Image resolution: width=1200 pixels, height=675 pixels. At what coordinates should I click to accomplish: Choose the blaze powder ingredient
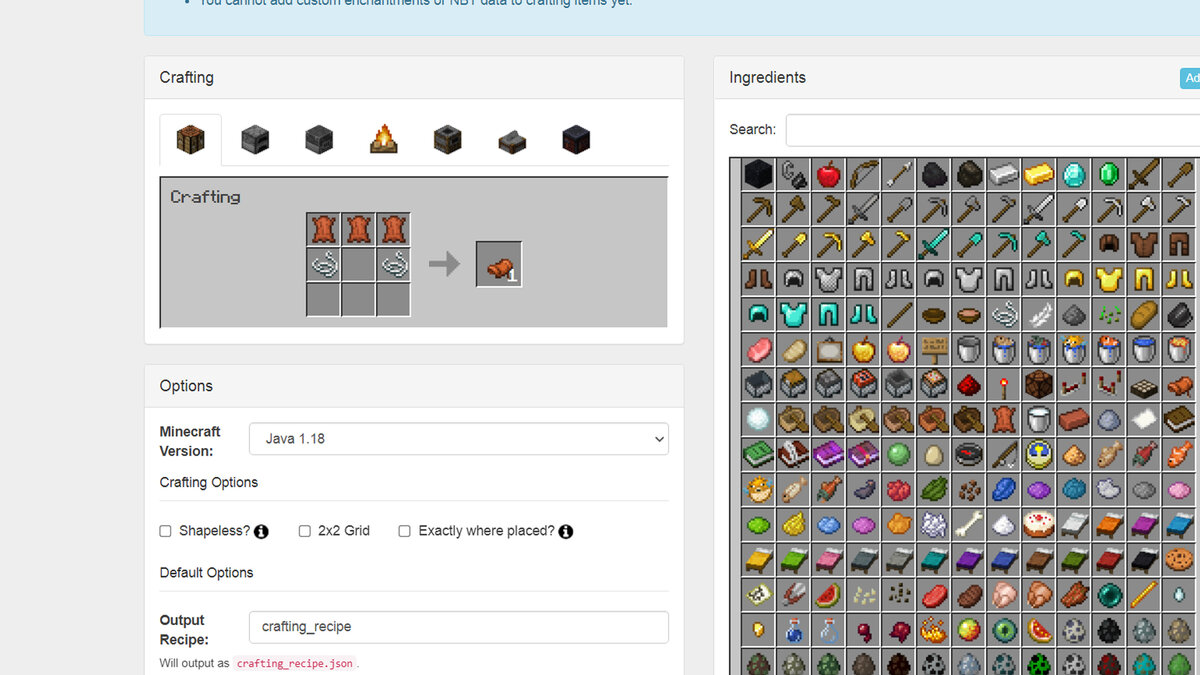point(934,628)
